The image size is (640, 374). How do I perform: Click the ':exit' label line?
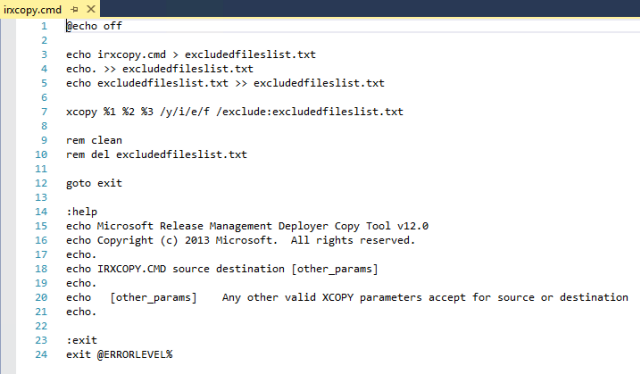pos(82,341)
